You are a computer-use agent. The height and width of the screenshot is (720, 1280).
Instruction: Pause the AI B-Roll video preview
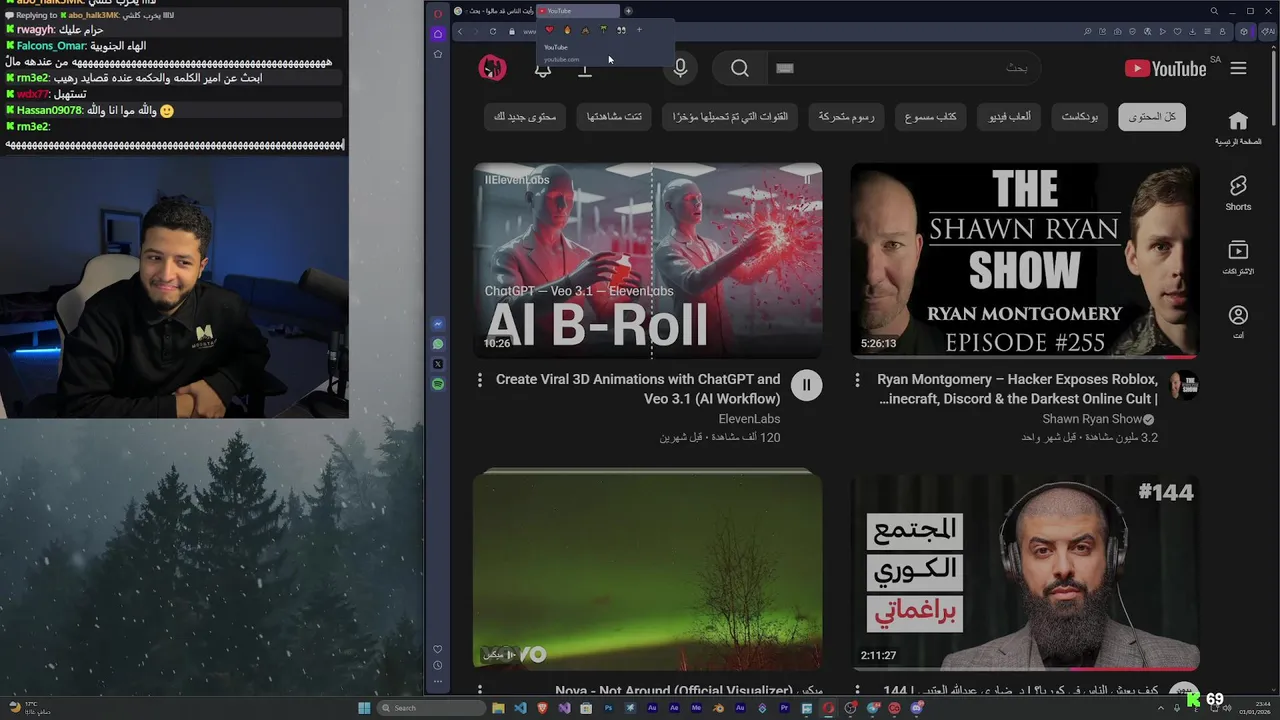(x=806, y=385)
